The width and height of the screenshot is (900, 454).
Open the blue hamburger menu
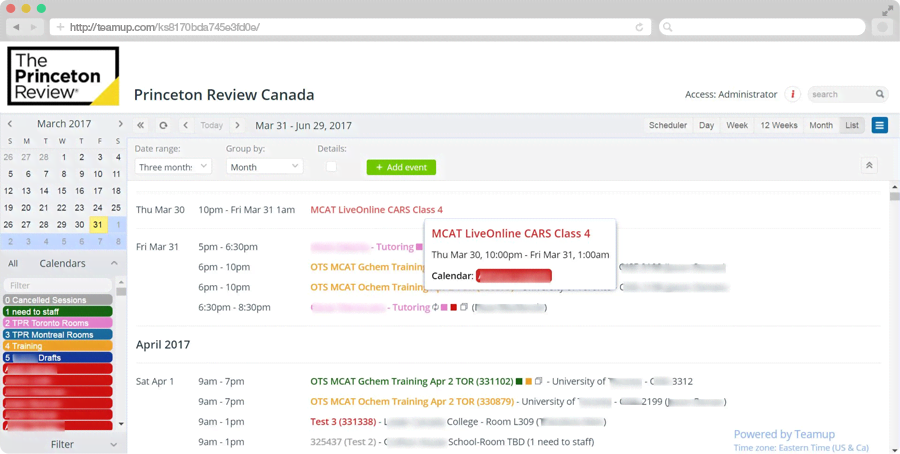[879, 125]
